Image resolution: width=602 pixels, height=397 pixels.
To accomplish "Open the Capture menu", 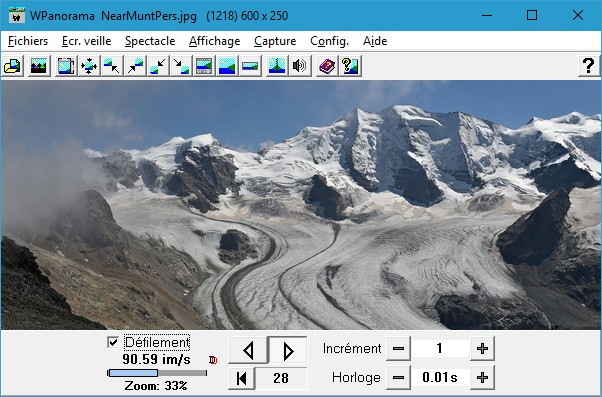I will coord(275,41).
